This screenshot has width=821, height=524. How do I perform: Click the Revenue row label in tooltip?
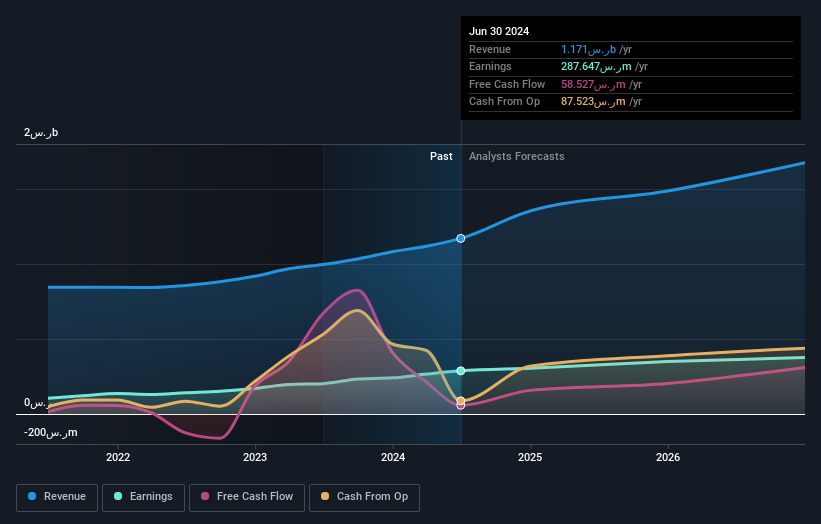click(490, 49)
